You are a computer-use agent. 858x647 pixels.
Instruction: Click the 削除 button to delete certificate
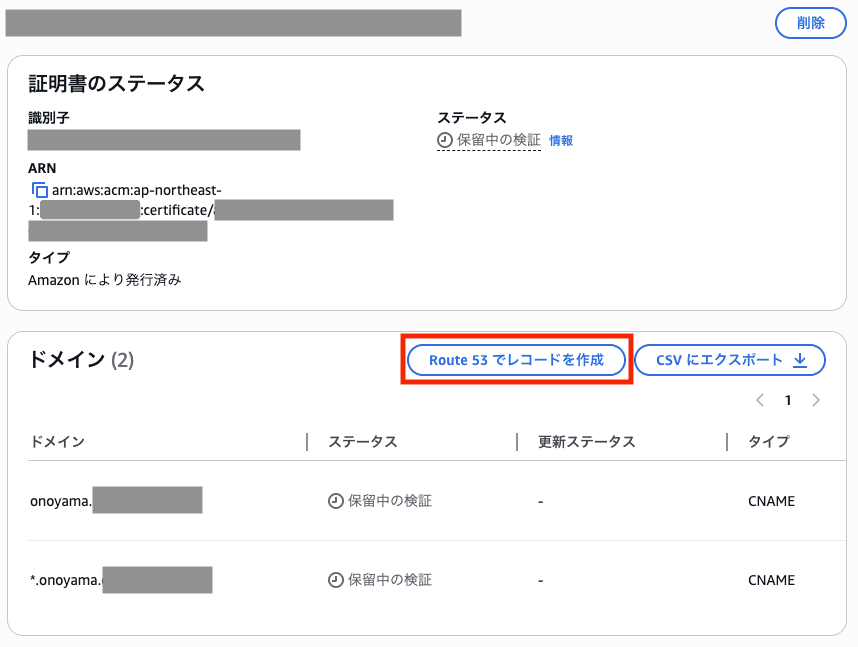810,23
